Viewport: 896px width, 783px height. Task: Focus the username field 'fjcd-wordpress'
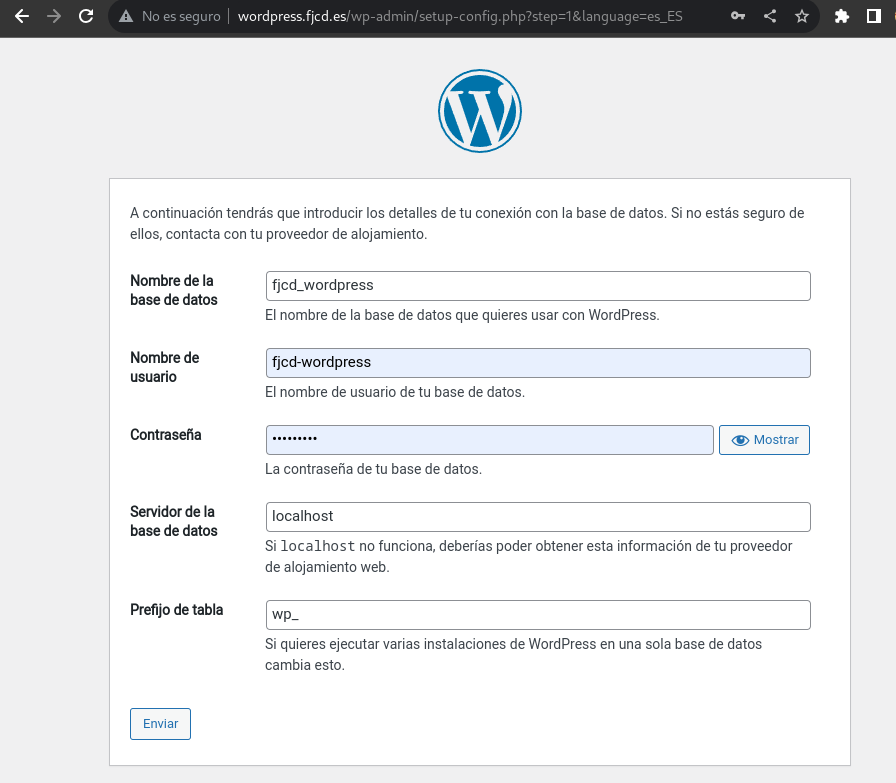tap(538, 363)
